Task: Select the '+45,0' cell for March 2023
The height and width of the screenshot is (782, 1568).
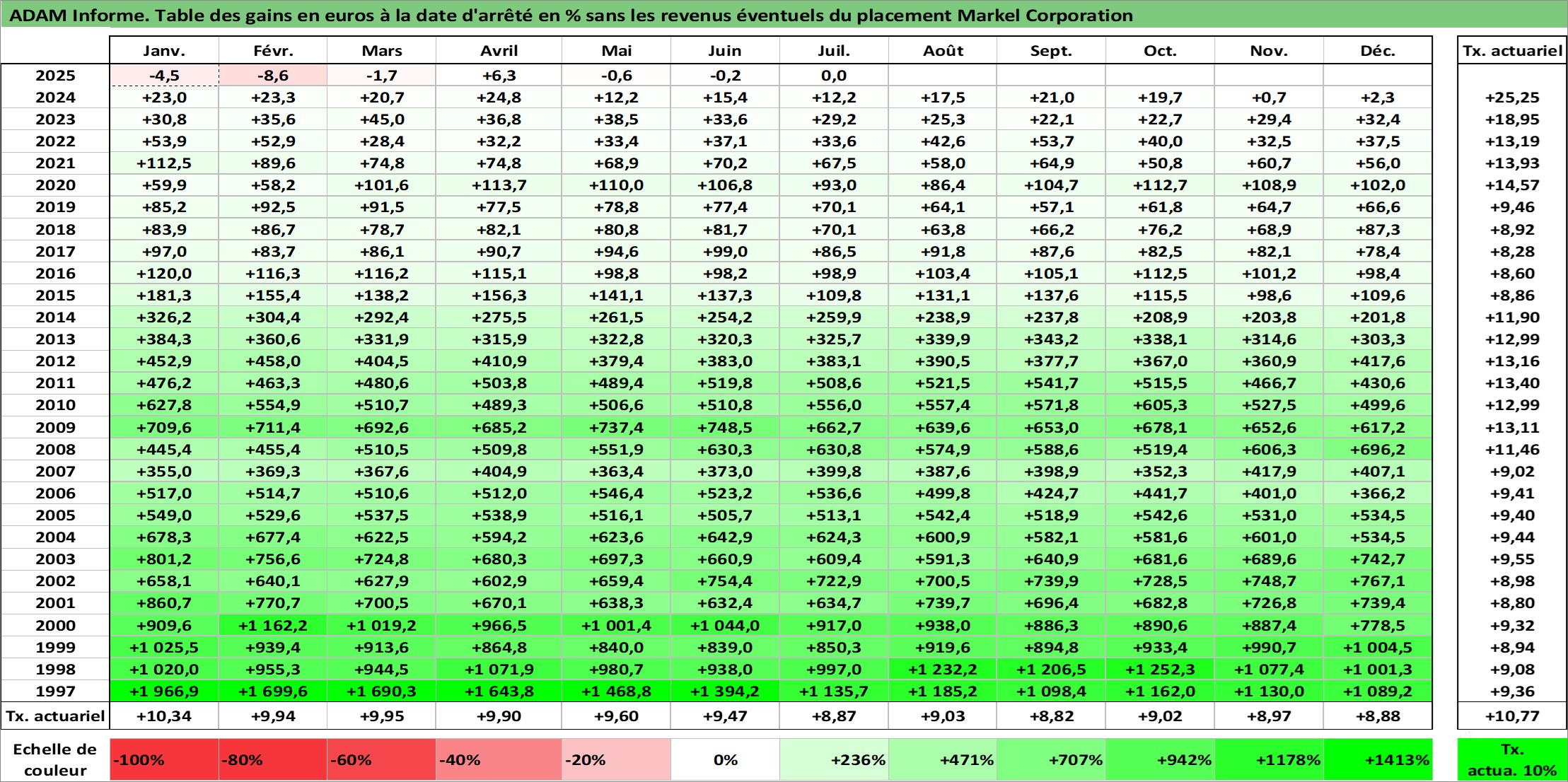Action: point(381,119)
